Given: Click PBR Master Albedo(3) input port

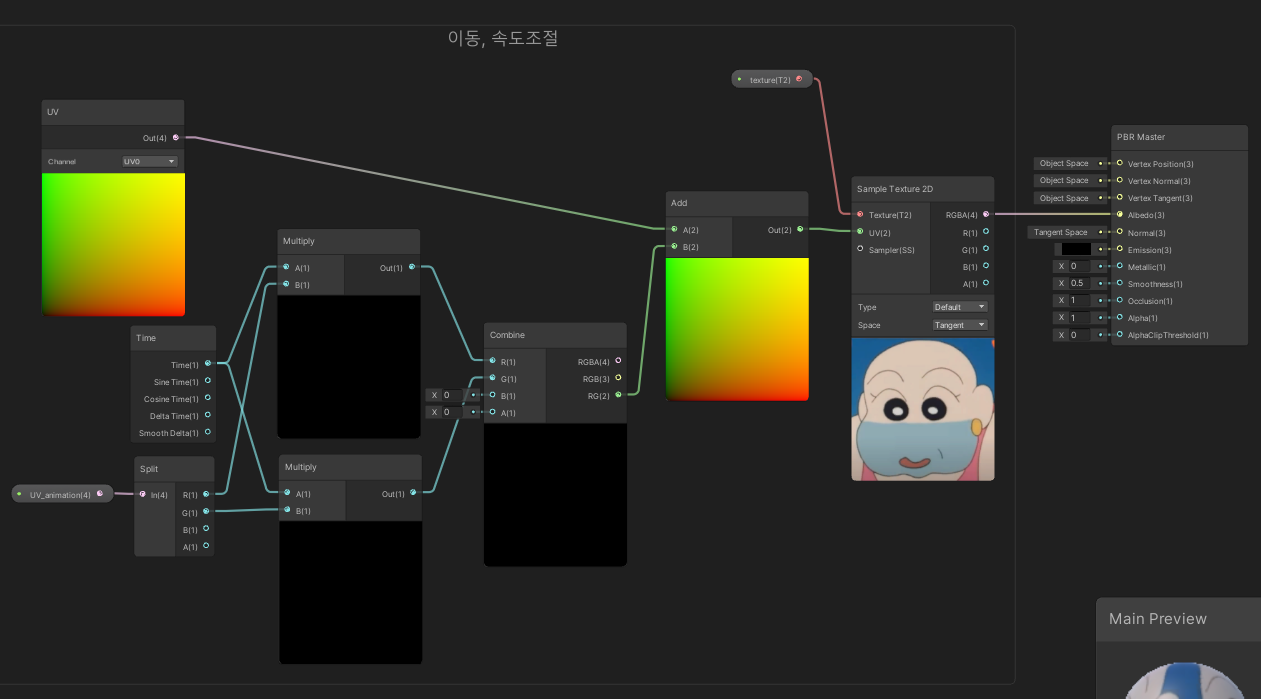Looking at the screenshot, I should click(1120, 214).
